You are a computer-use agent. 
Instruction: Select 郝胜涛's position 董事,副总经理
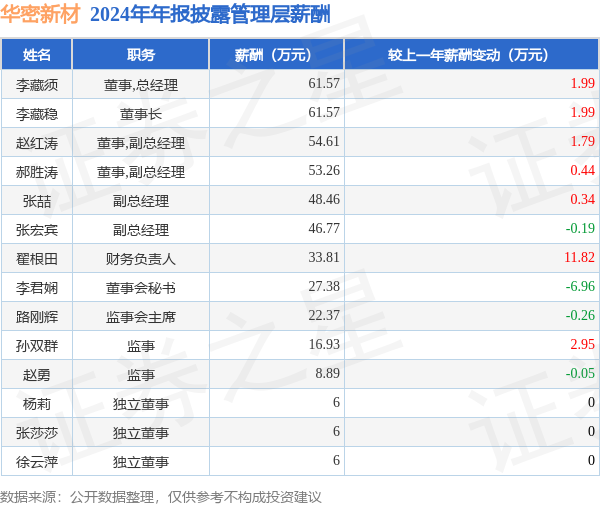coord(141,172)
